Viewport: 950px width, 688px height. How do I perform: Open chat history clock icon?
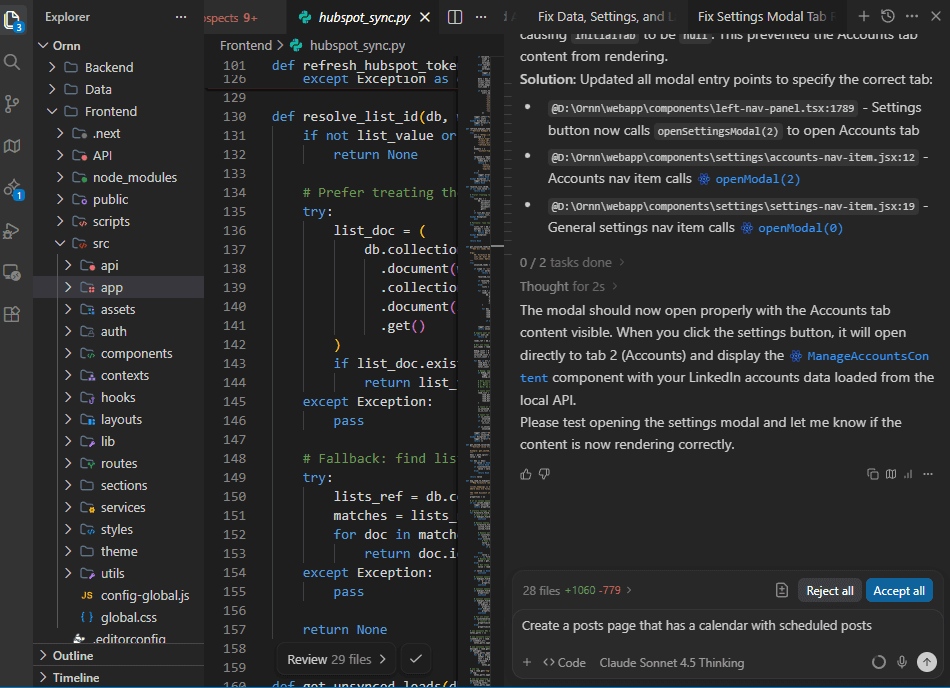[888, 16]
